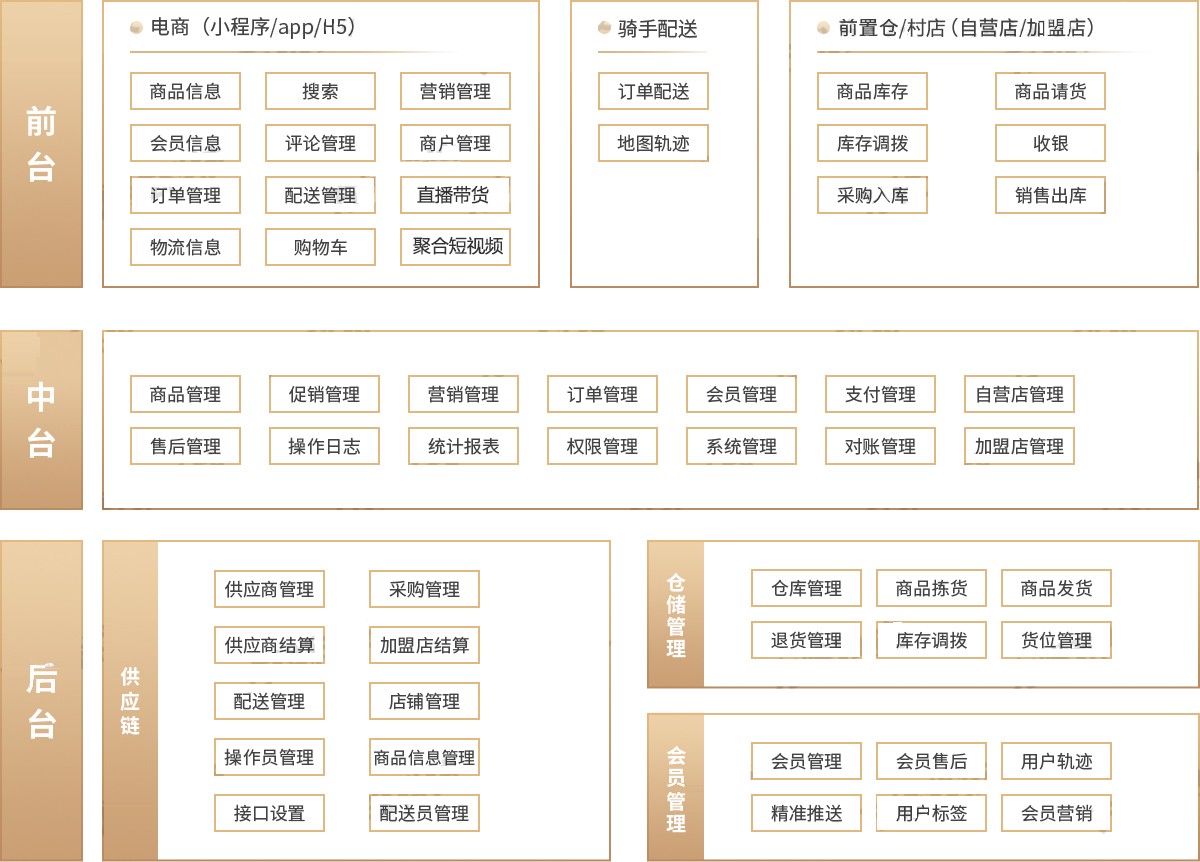The height and width of the screenshot is (862, 1200).
Task: Click the 销售出库 box
Action: pos(1050,195)
